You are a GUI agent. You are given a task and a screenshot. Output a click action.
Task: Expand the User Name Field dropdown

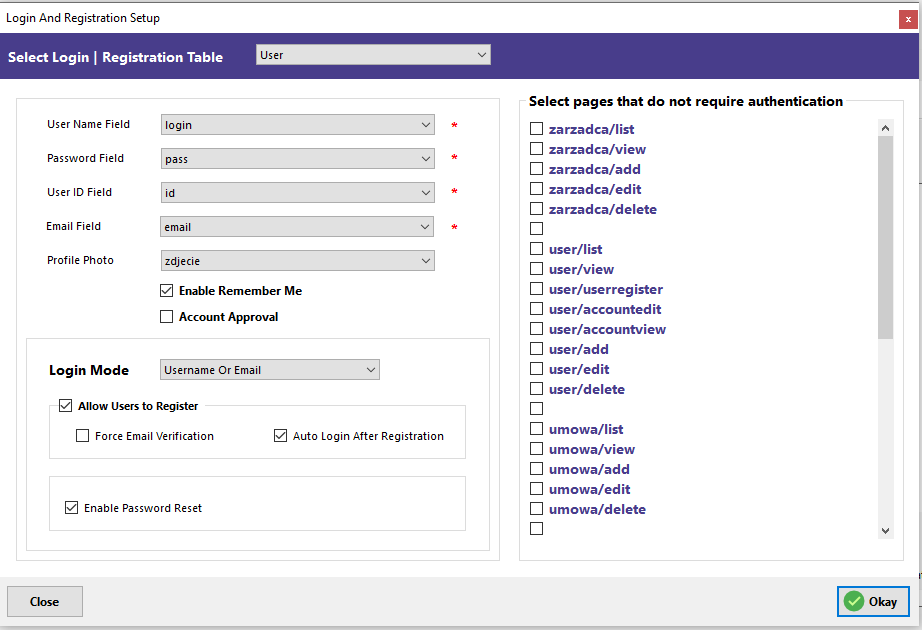coord(298,125)
